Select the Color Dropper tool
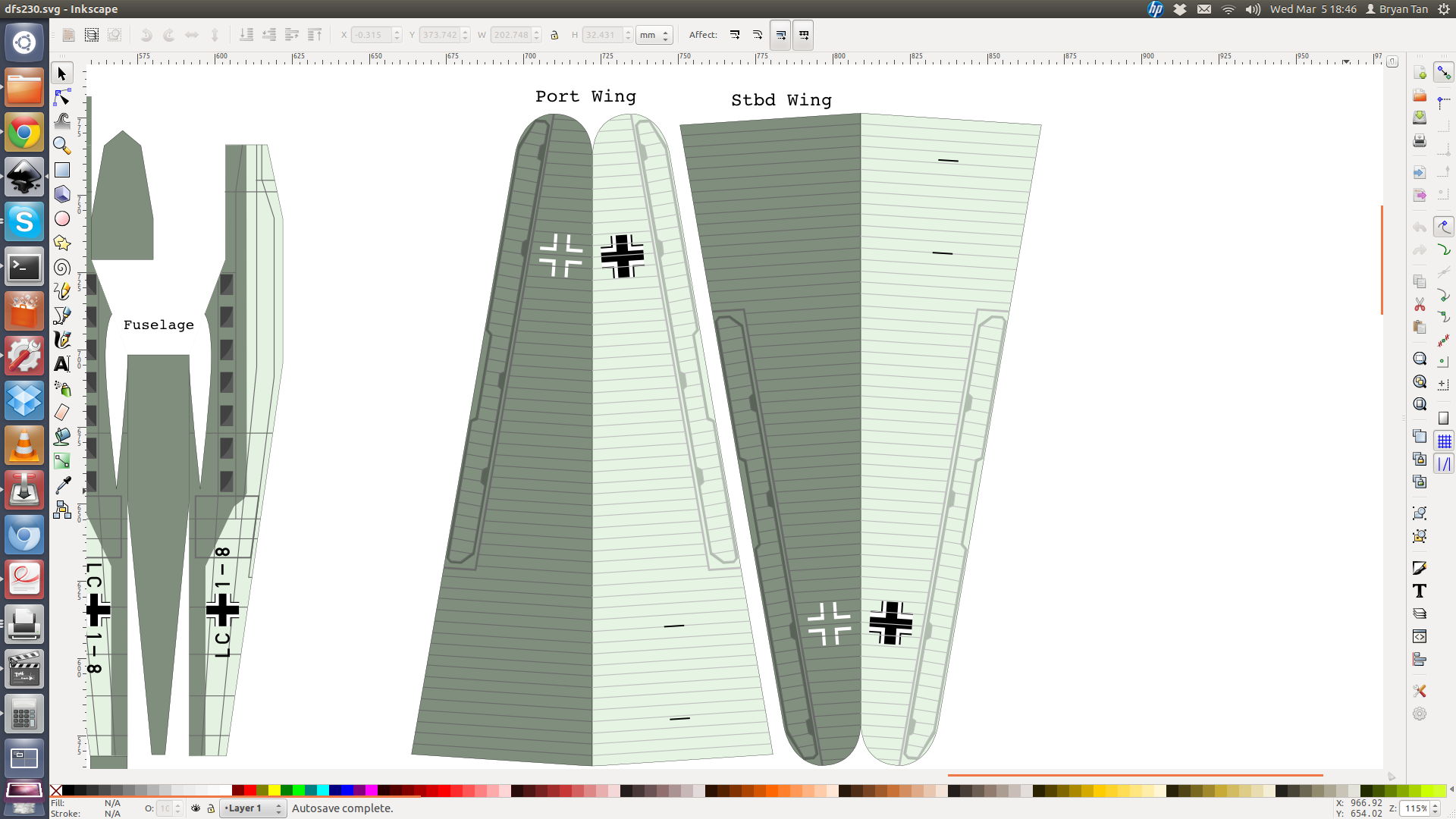Viewport: 1456px width, 819px height. [62, 485]
